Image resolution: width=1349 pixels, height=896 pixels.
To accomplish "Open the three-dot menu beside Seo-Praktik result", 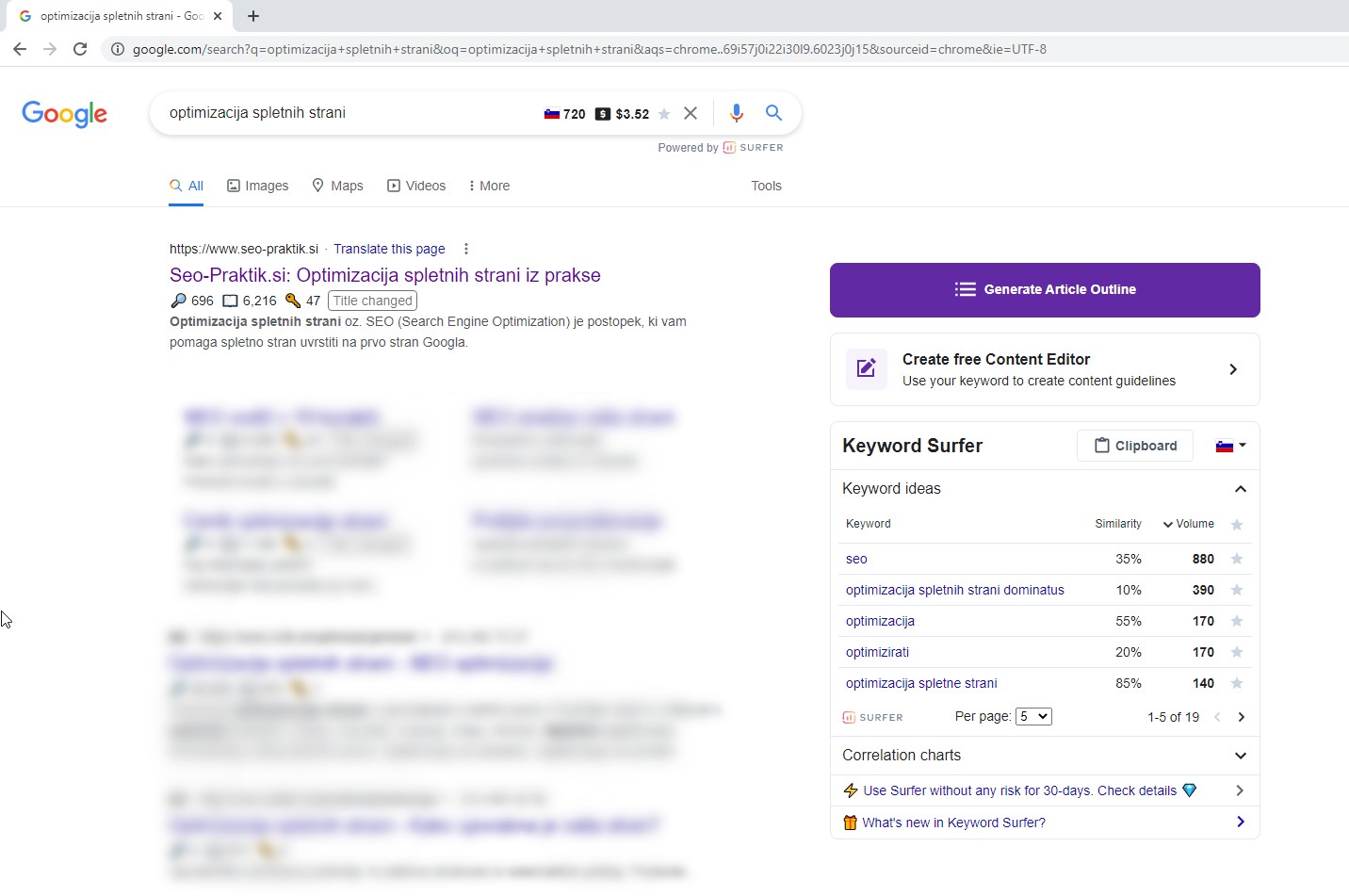I will coord(466,249).
